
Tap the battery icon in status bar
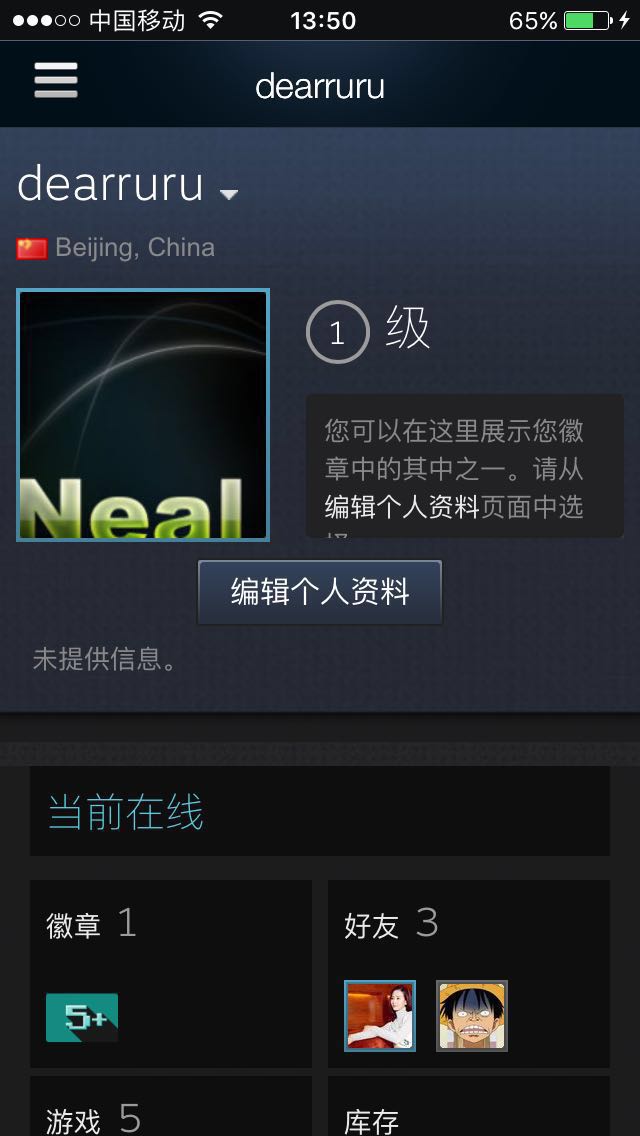point(587,20)
